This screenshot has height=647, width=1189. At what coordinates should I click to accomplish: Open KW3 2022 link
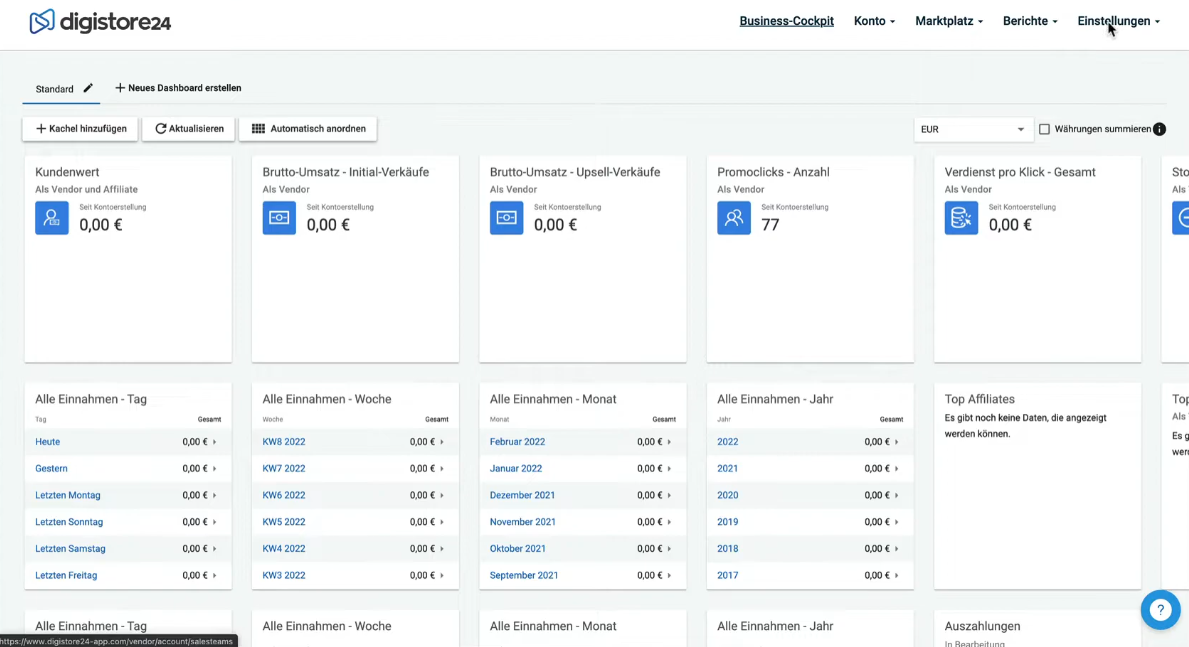[x=284, y=576]
